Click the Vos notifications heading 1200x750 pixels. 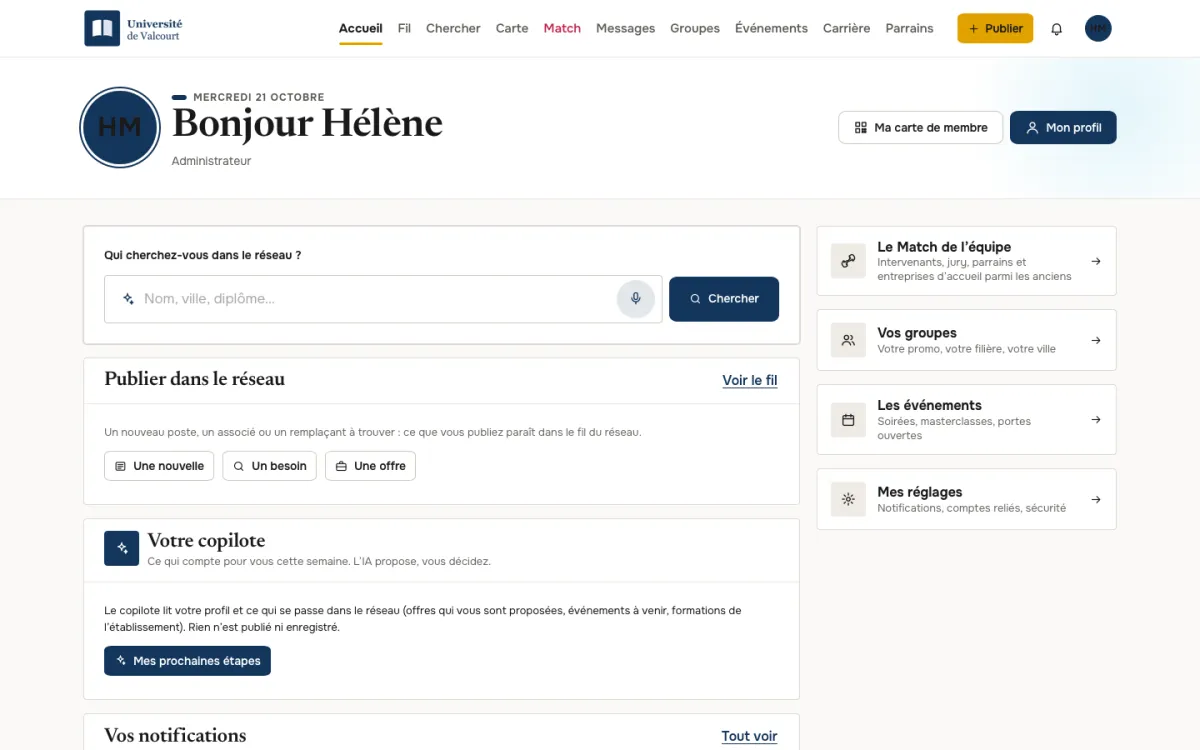pyautogui.click(x=175, y=736)
